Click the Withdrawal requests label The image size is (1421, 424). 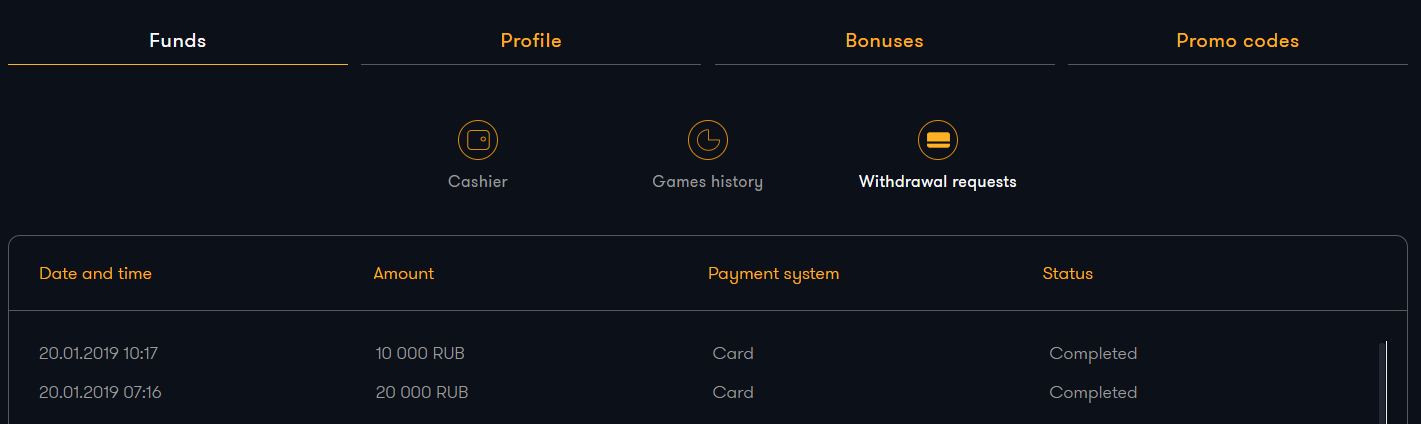938,182
